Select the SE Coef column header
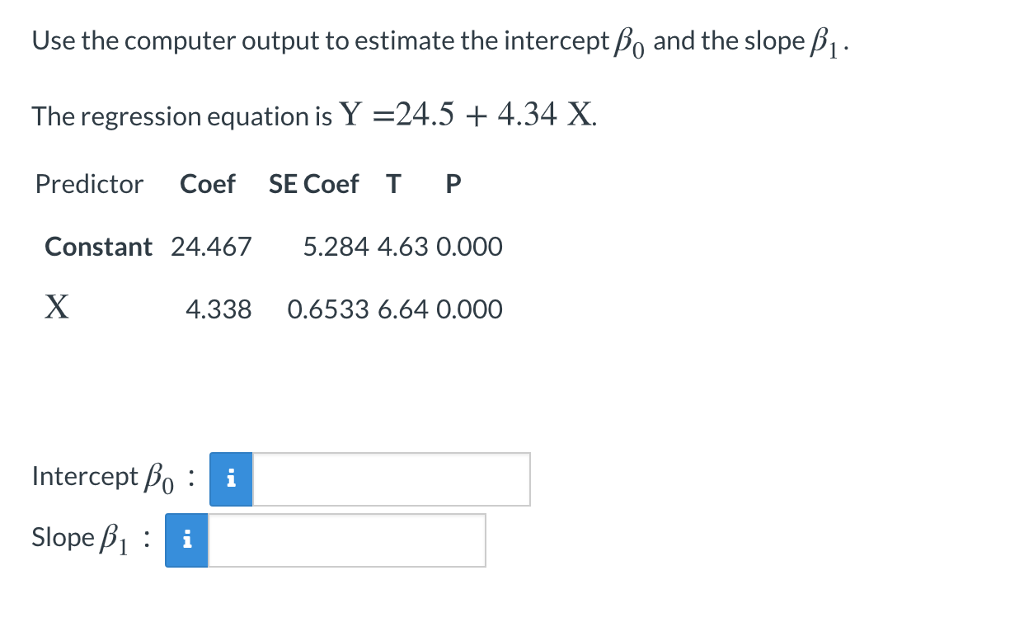Screen dimensions: 1024x627 click(314, 184)
